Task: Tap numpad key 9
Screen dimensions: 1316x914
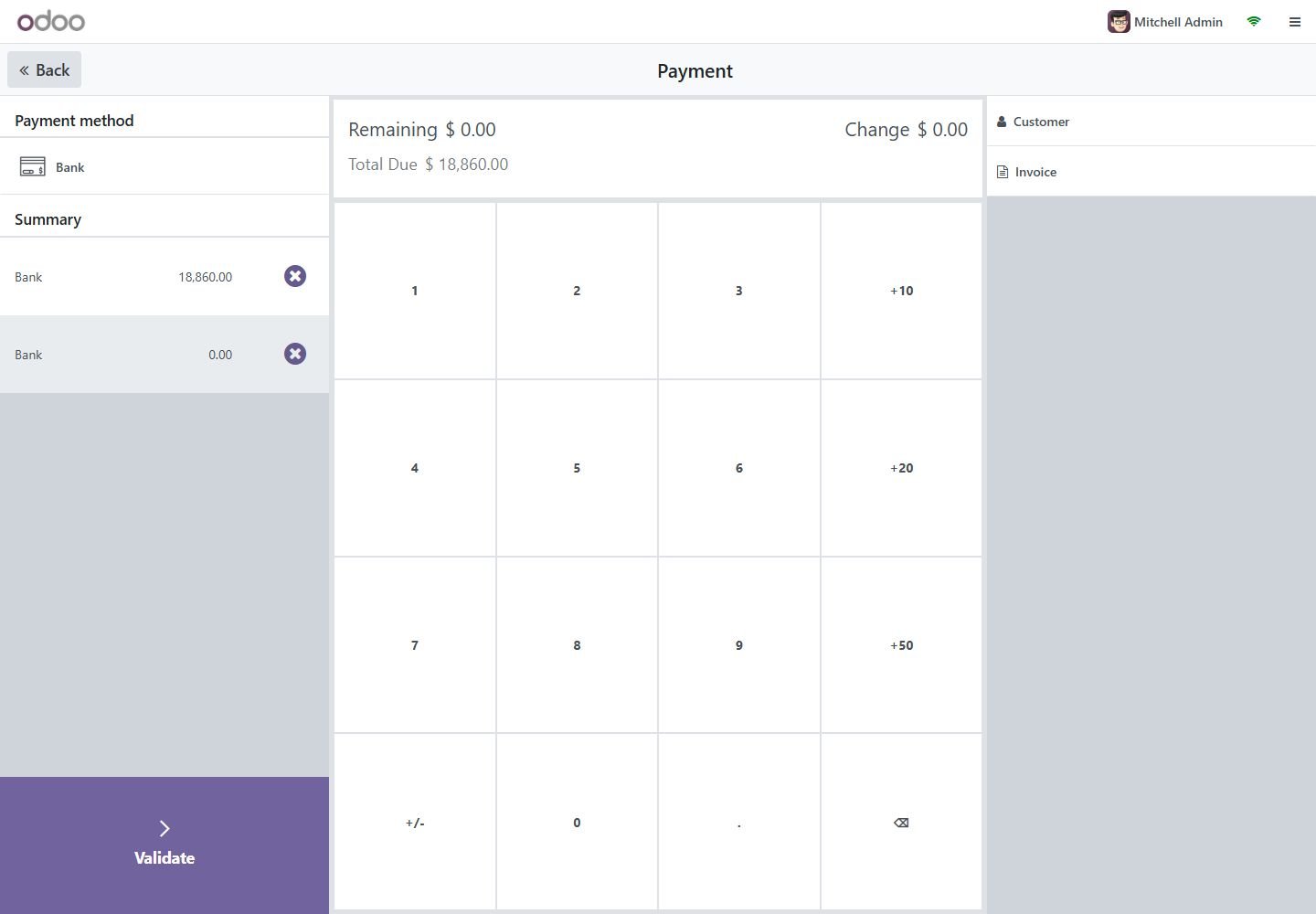Action: pos(739,645)
